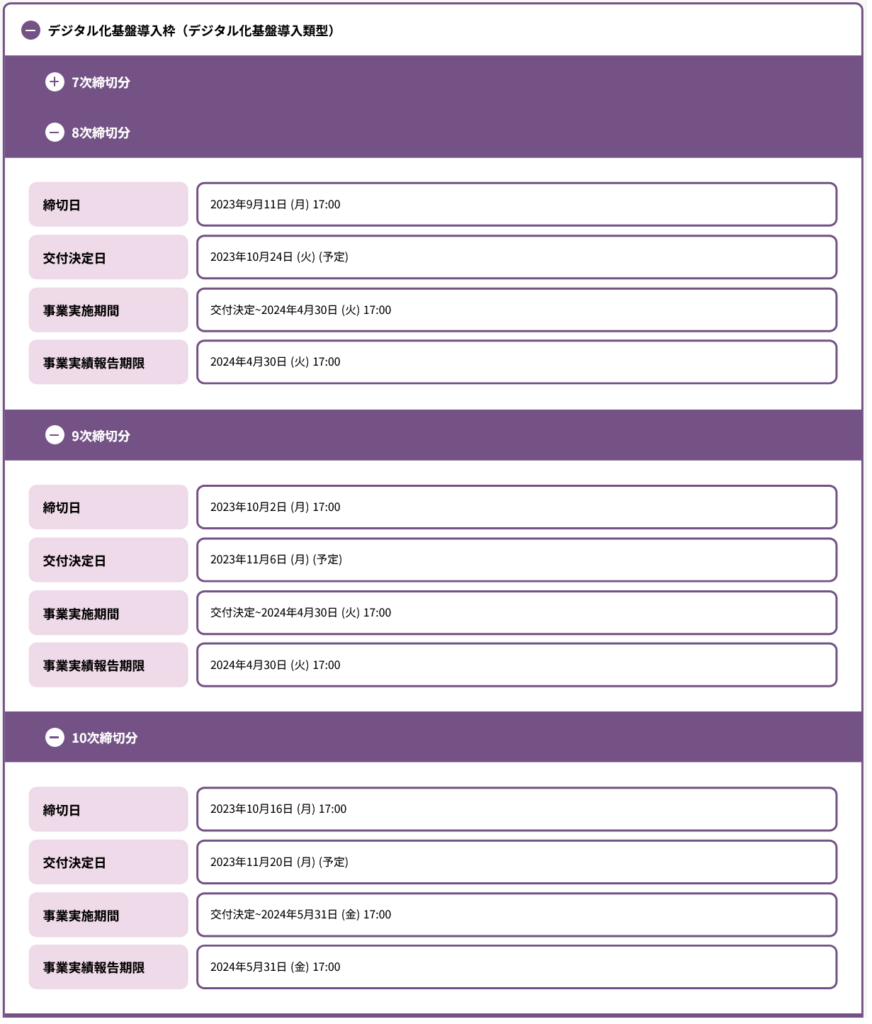The width and height of the screenshot is (872, 1024).
Task: Click the 8次締切分 header text
Action: (101, 133)
